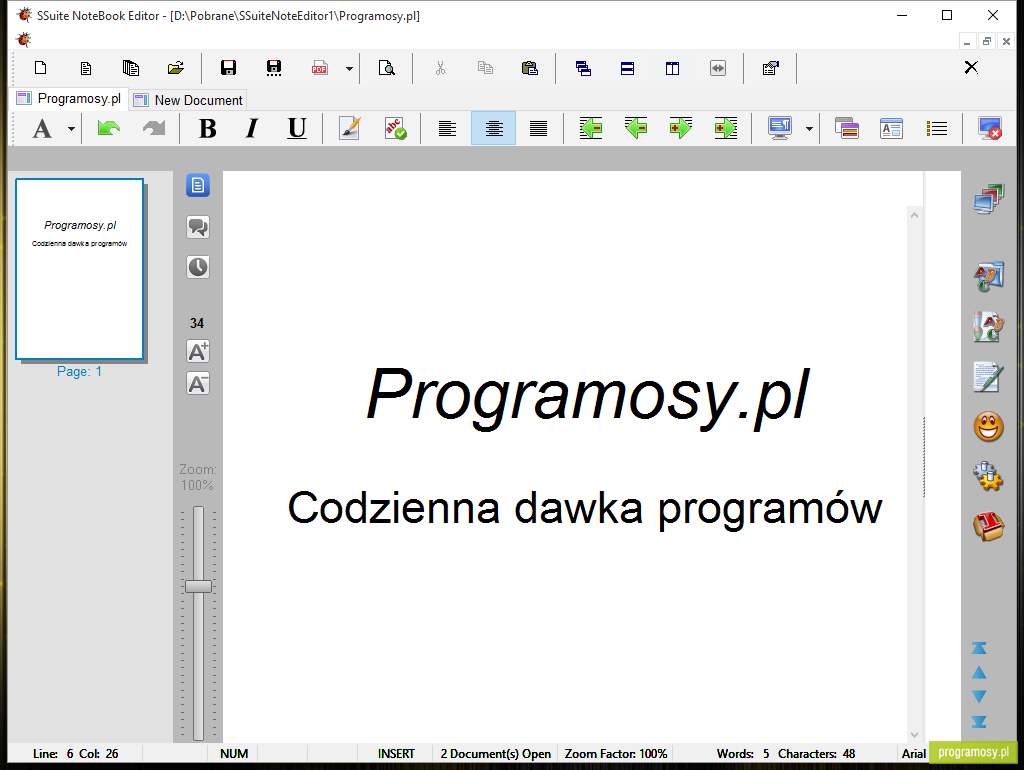Click the Save As floppy icon with dots
This screenshot has height=770, width=1024.
(274, 68)
